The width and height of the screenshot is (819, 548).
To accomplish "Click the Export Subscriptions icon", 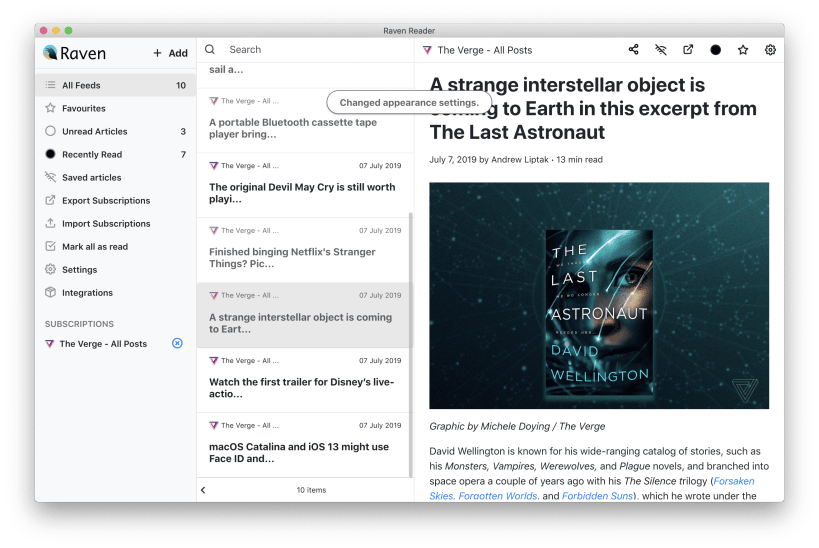I will tap(50, 200).
